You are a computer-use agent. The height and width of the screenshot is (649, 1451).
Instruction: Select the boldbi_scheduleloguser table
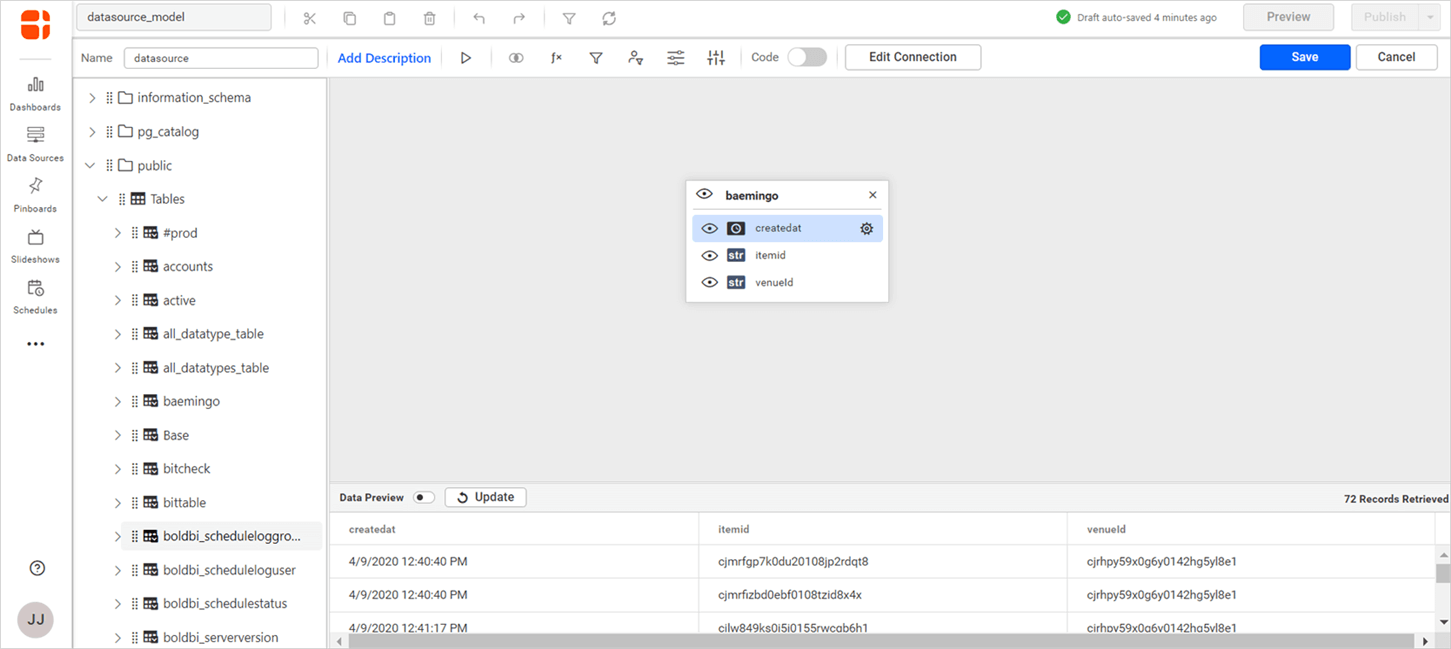click(x=229, y=570)
